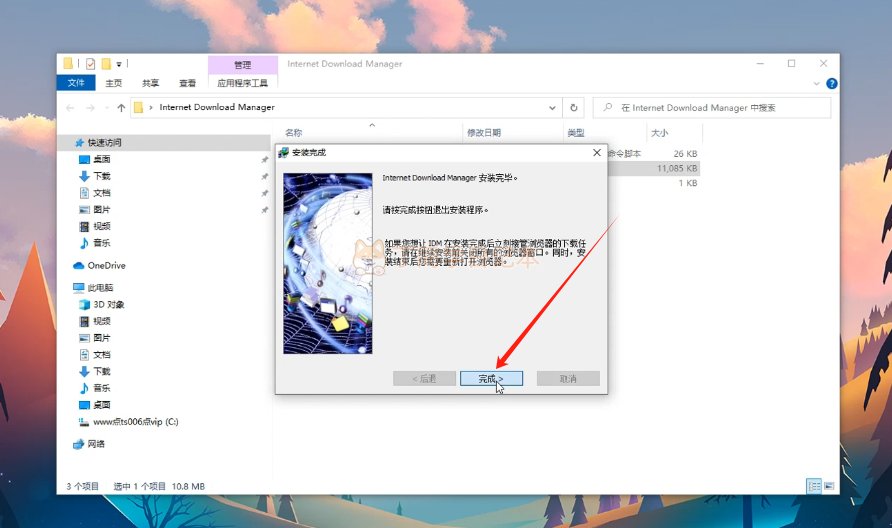Sort files by the 大小 column header
Image resolution: width=892 pixels, height=528 pixels.
click(x=659, y=133)
